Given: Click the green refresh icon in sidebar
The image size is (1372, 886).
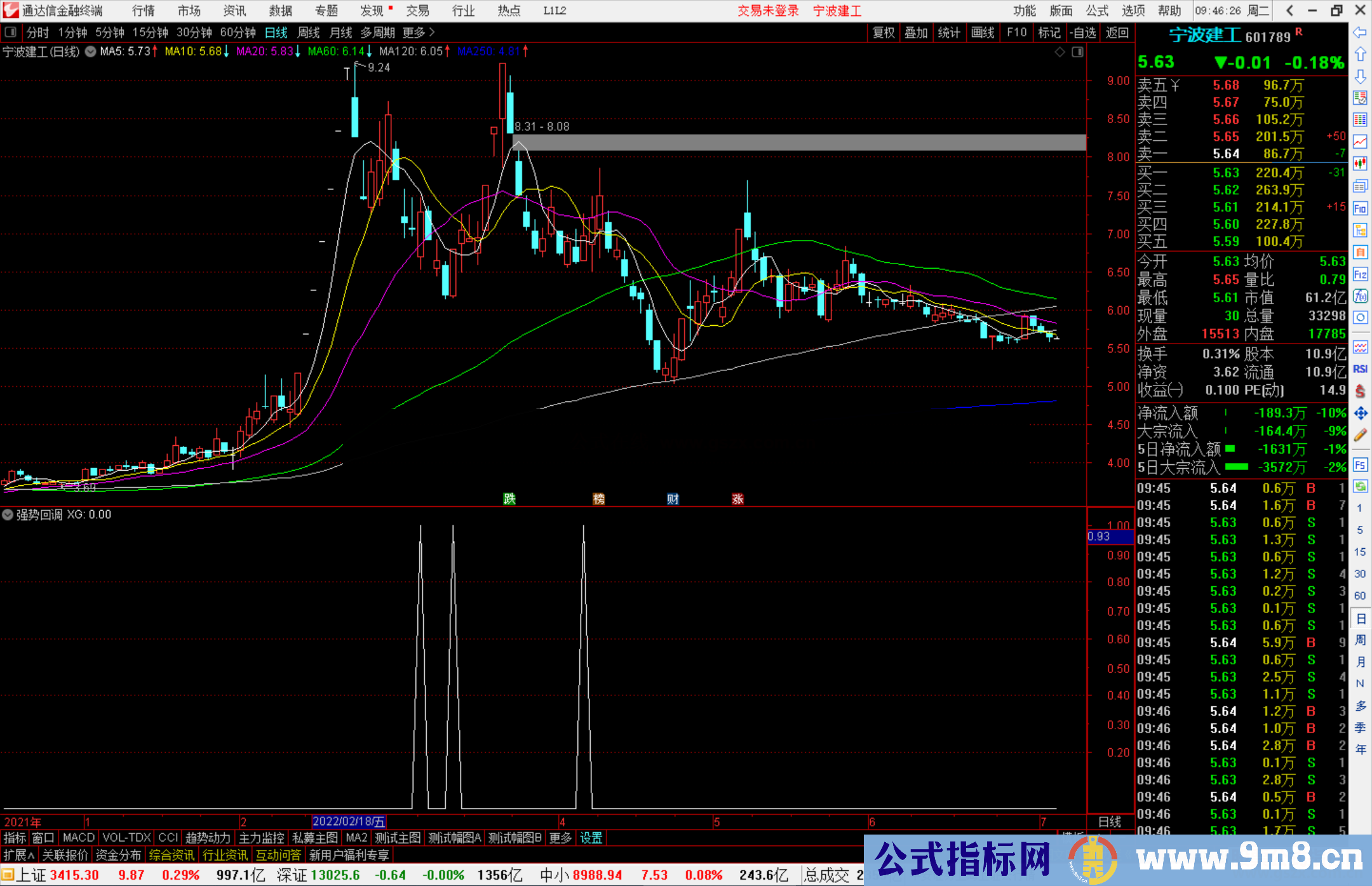Looking at the screenshot, I should (1360, 487).
